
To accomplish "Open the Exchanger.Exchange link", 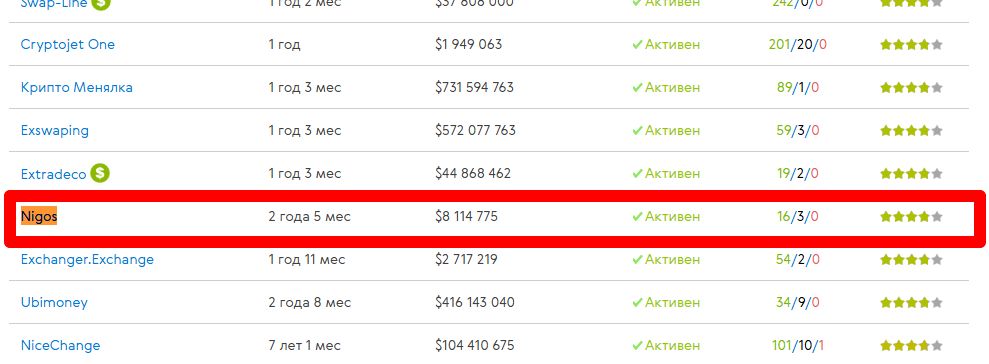I will point(87,259).
